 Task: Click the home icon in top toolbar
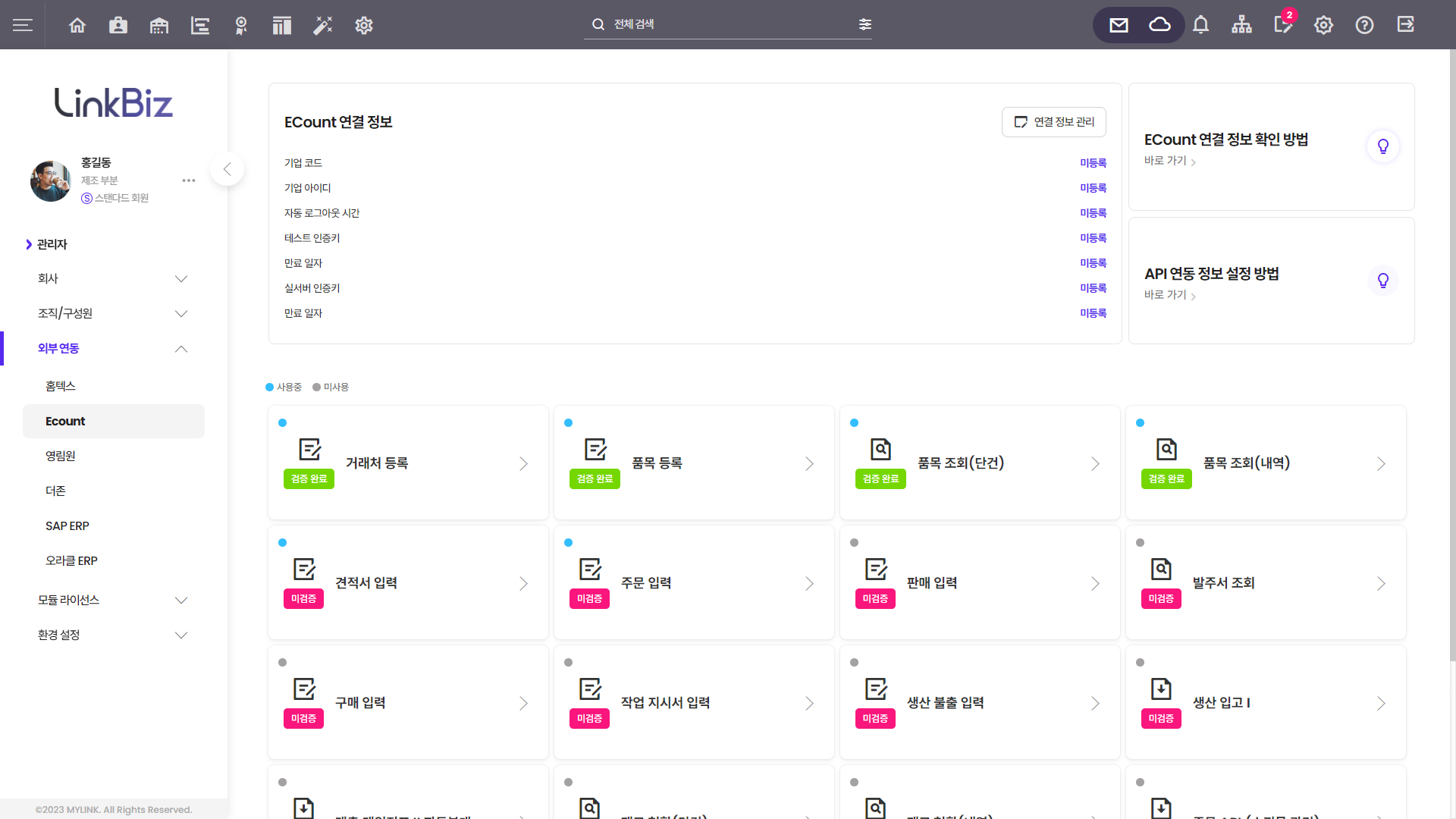(77, 25)
